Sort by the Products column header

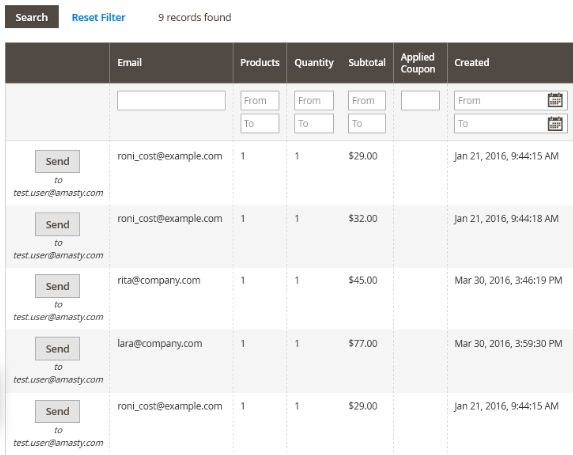[260, 62]
